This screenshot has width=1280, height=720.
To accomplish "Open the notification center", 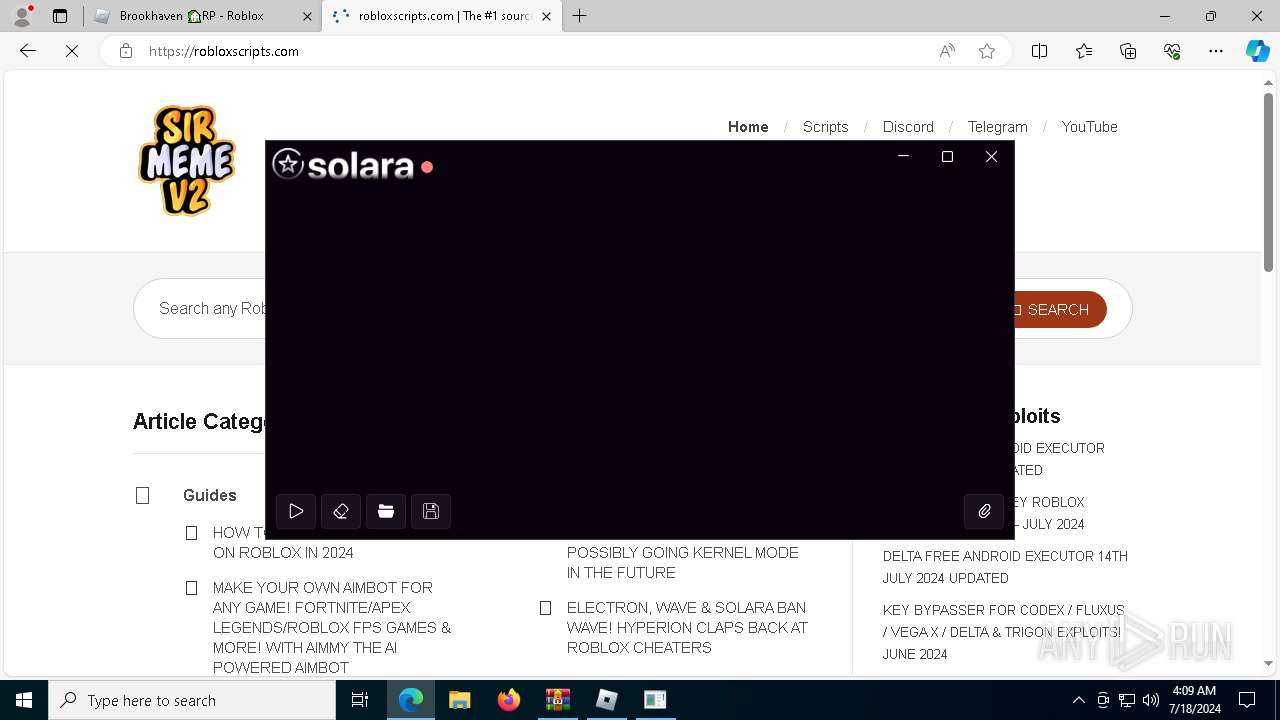I will point(1247,700).
